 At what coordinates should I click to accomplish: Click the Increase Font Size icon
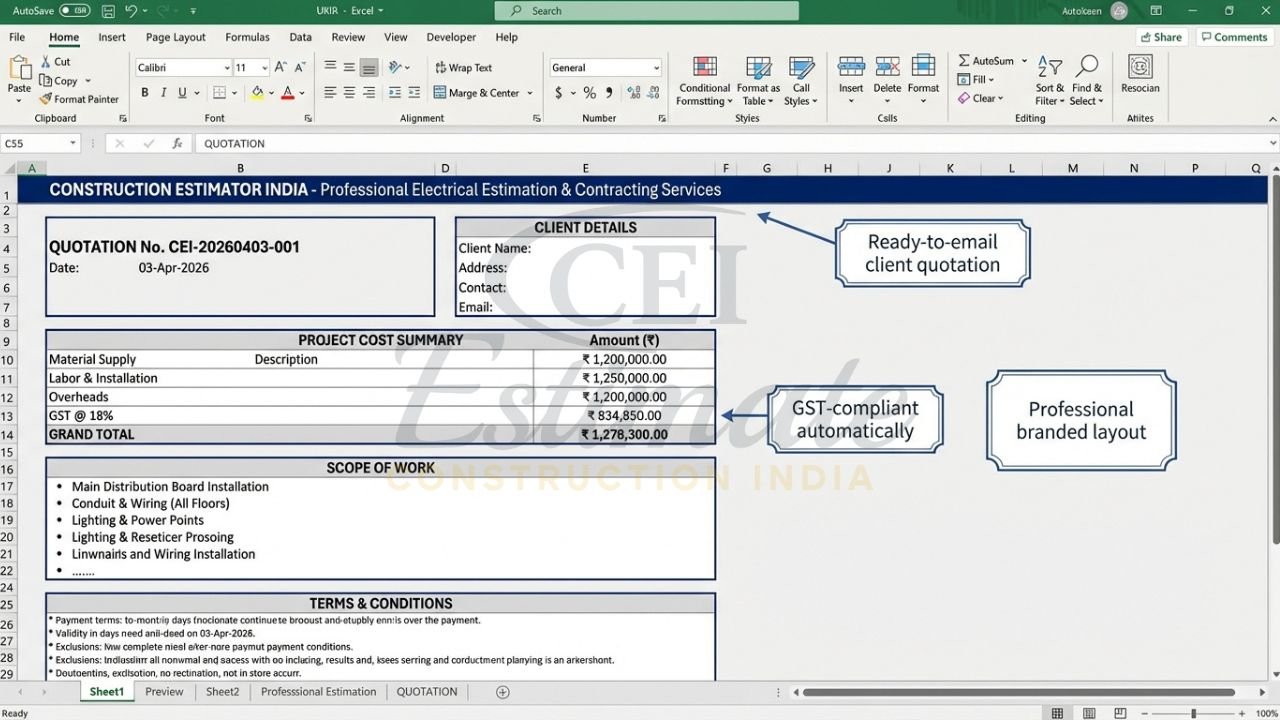(281, 67)
